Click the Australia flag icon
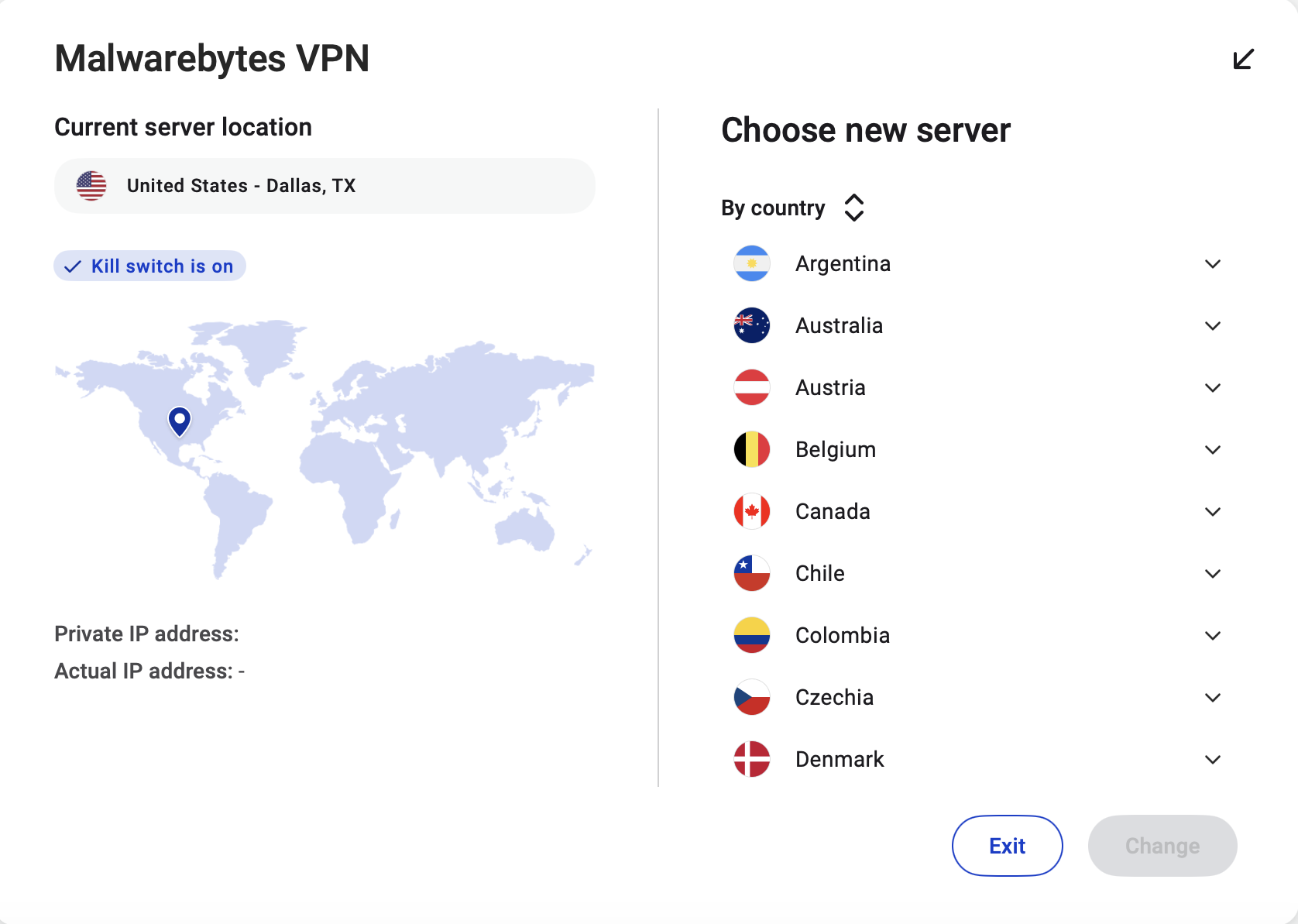 [751, 325]
